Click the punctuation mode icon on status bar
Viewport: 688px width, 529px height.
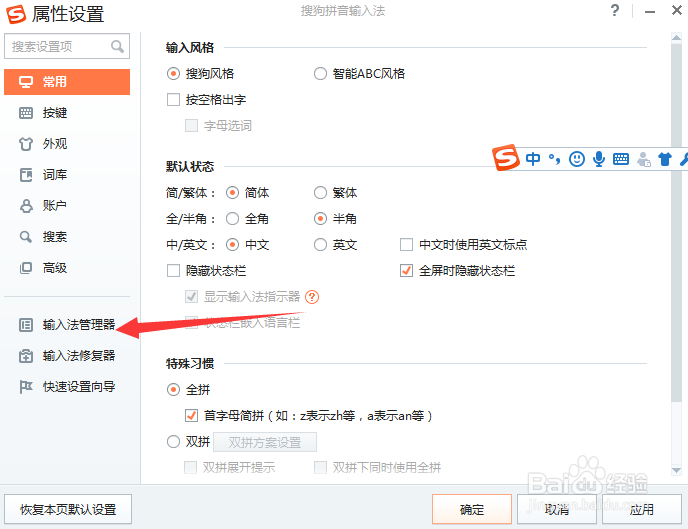pos(555,159)
